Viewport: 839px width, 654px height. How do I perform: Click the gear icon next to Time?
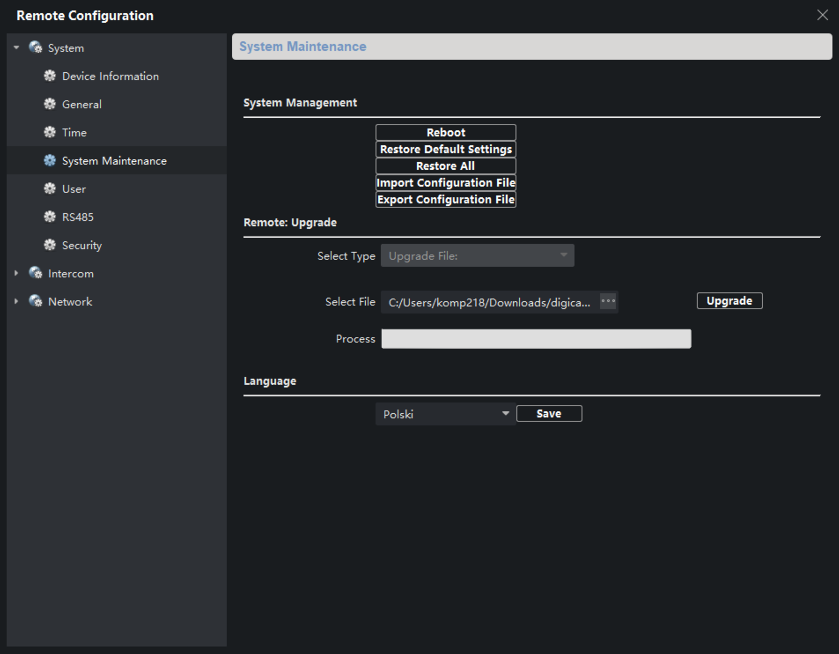click(x=50, y=132)
